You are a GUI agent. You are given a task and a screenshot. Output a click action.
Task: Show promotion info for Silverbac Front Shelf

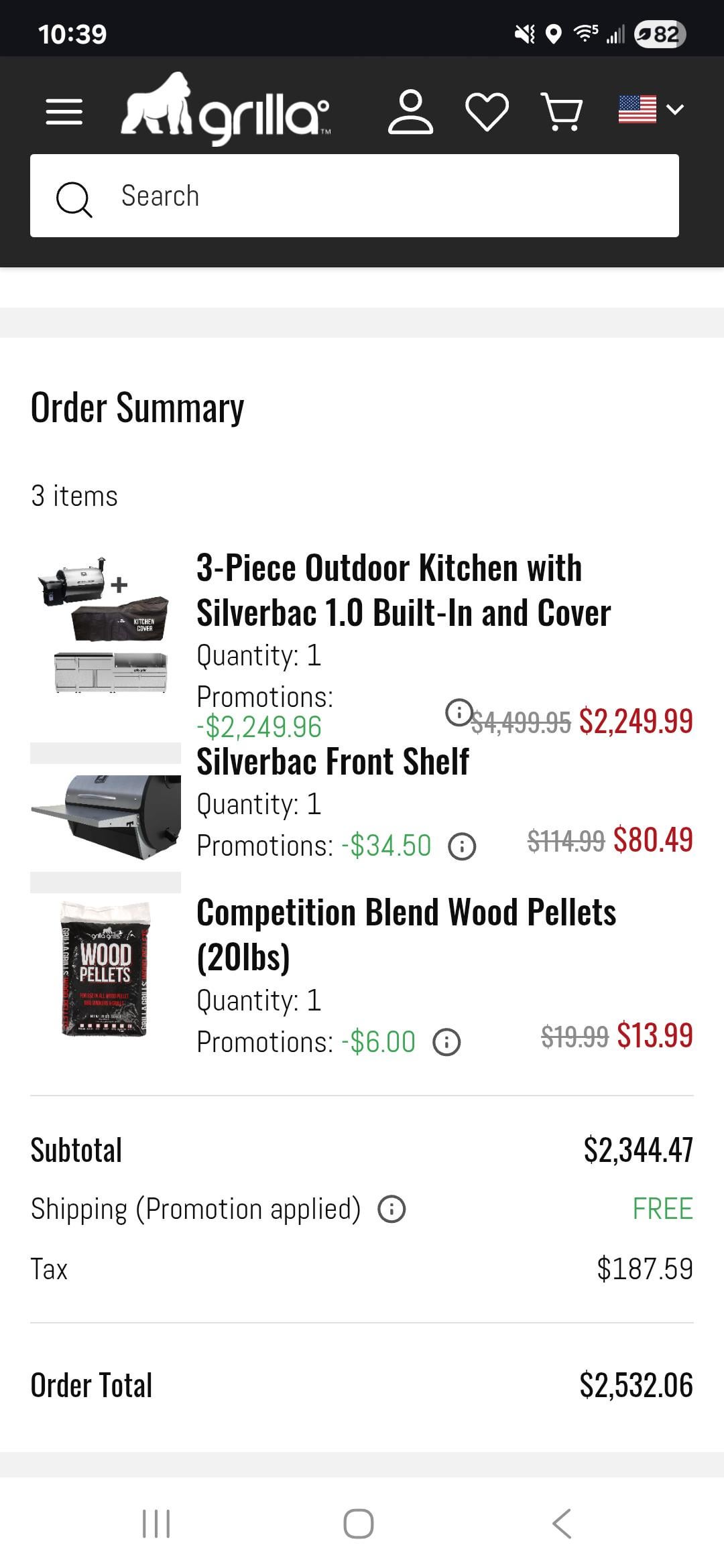coord(462,846)
